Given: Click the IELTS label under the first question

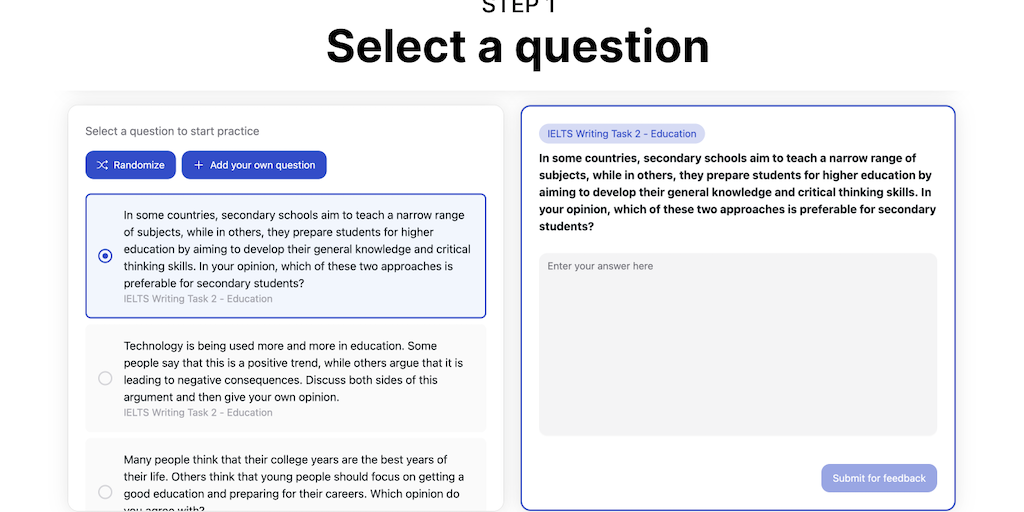Looking at the screenshot, I should (198, 298).
